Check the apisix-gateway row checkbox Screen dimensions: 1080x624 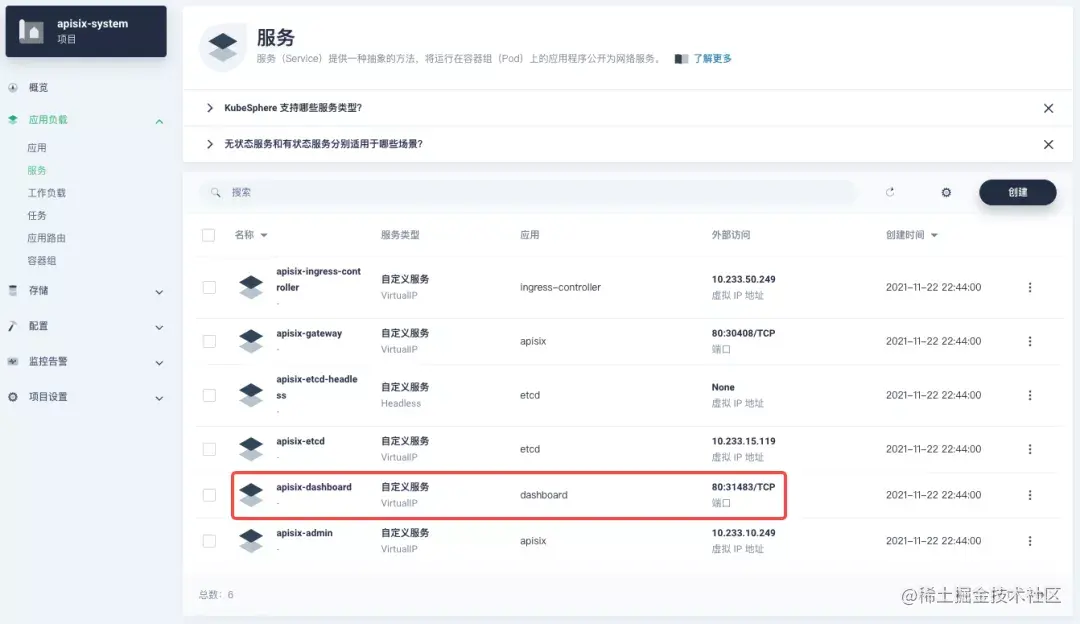pos(209,340)
